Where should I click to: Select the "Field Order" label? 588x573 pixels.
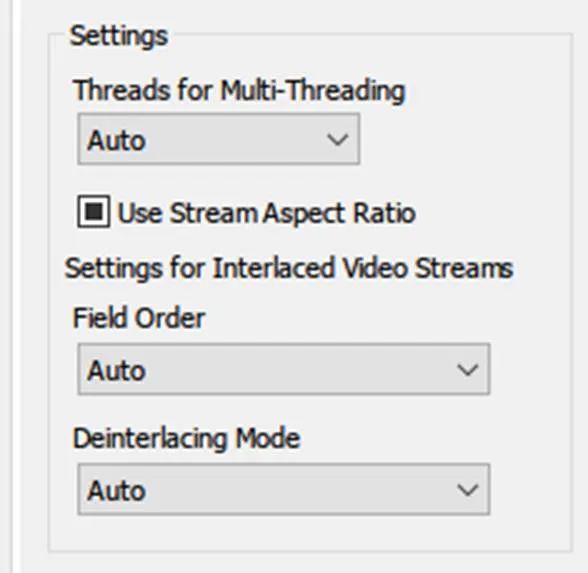tap(139, 318)
